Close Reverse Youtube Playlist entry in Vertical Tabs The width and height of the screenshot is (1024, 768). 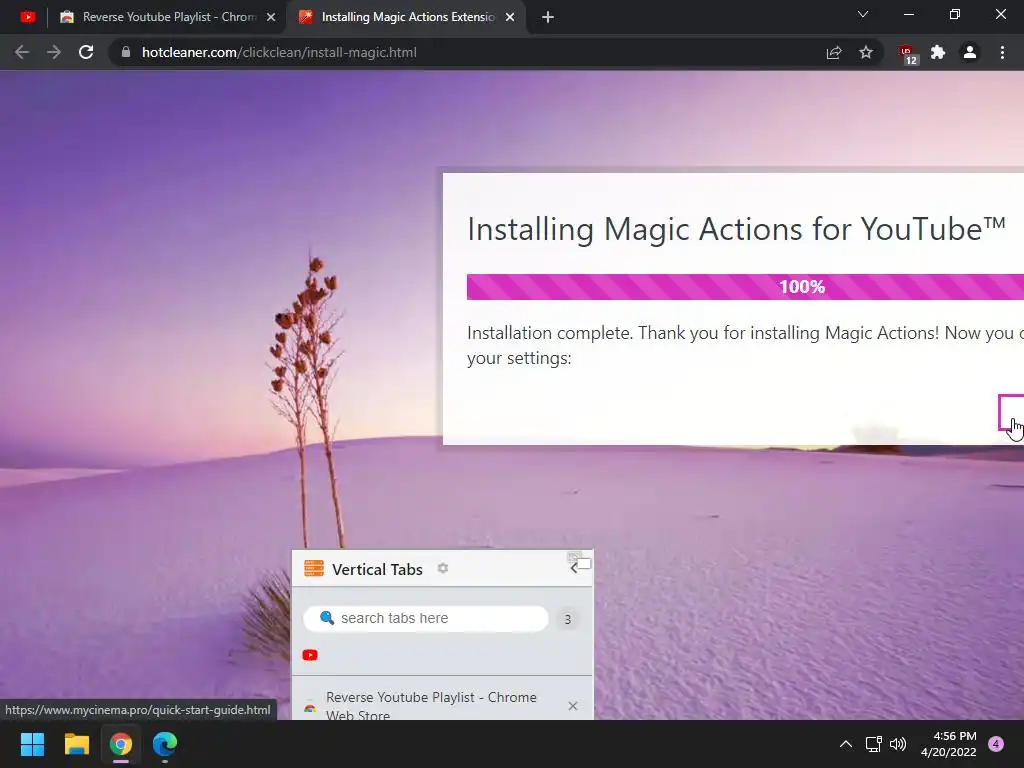[x=573, y=706]
